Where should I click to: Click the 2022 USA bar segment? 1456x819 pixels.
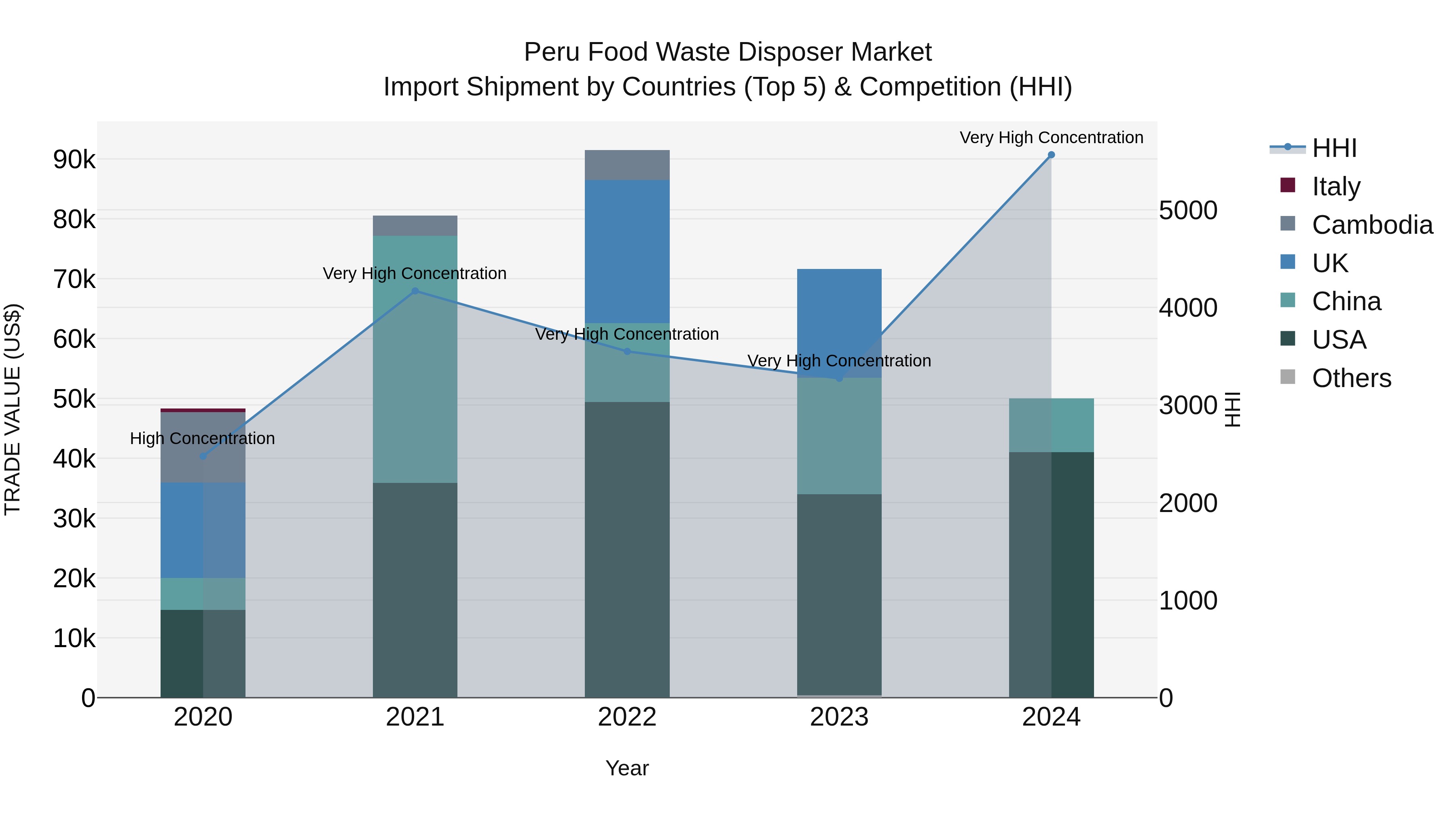pos(627,550)
